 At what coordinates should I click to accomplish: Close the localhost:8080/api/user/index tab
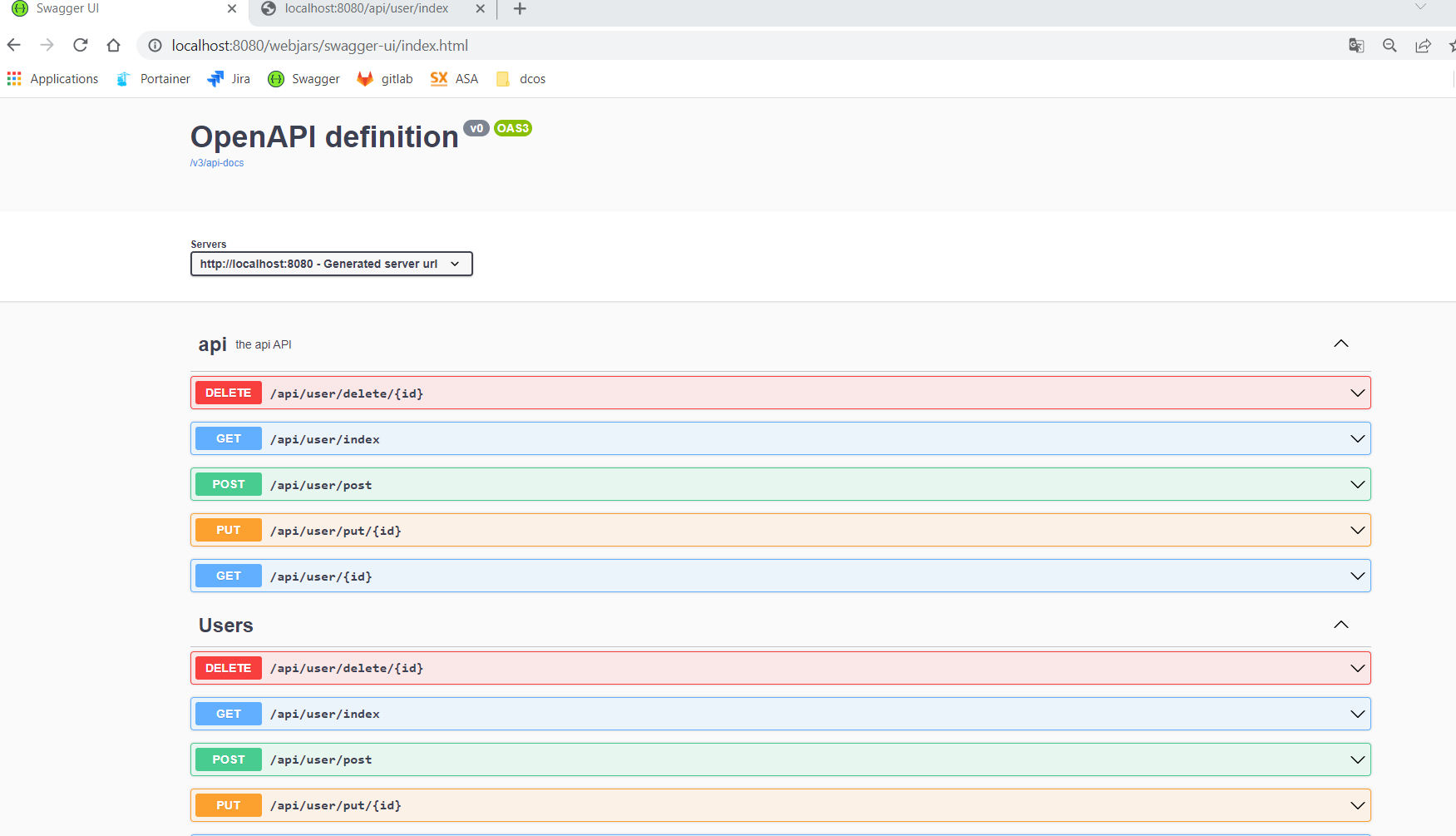point(480,8)
